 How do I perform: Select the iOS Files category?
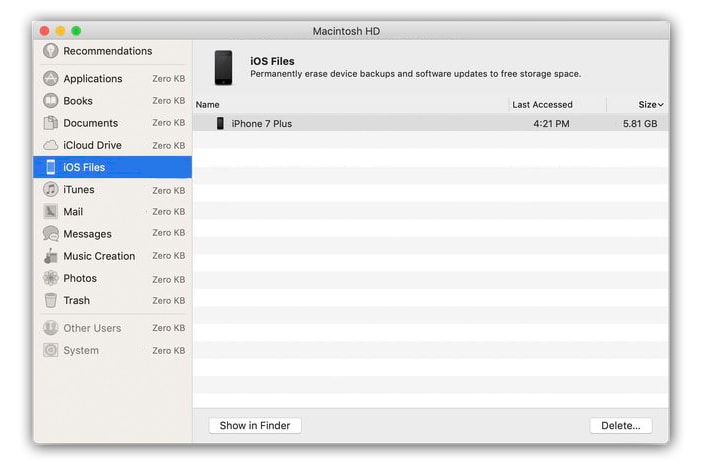pyautogui.click(x=112, y=167)
